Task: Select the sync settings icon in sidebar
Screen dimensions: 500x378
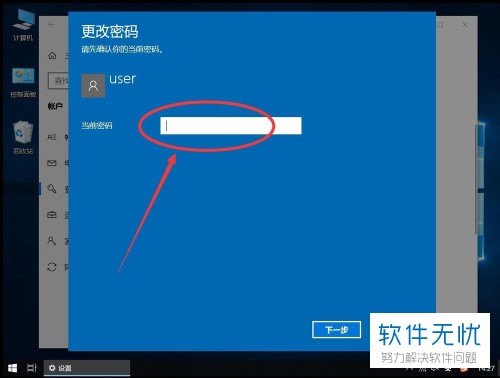Action: [52, 267]
